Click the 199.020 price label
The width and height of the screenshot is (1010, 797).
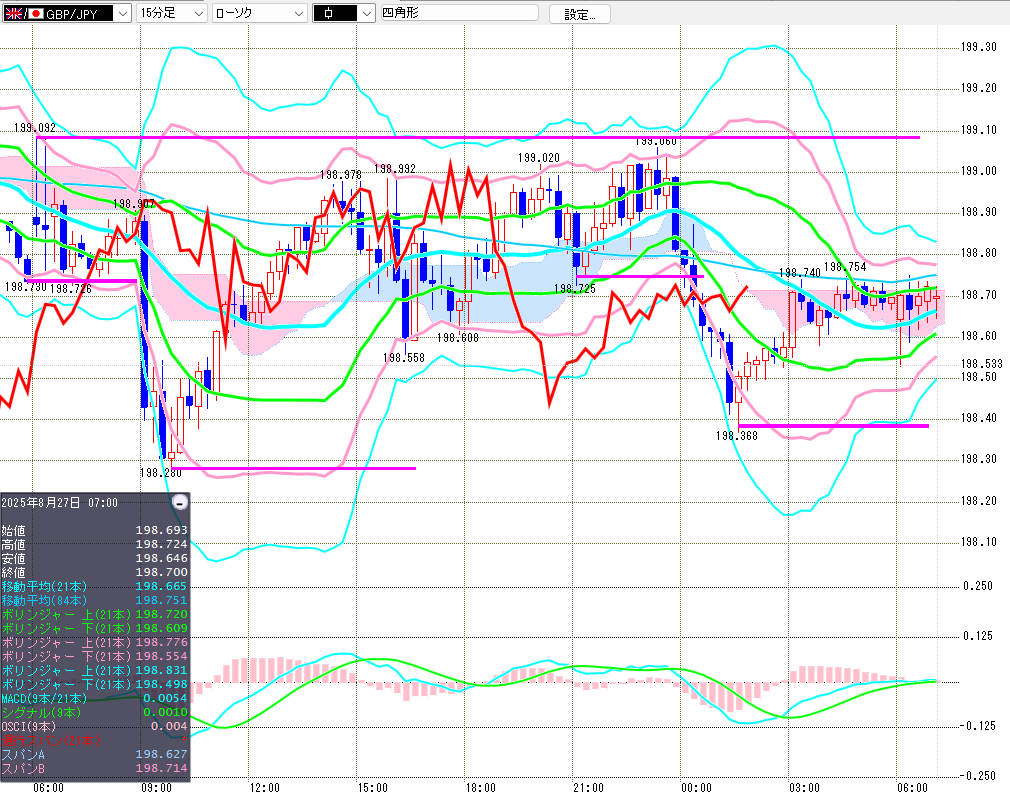coord(538,158)
